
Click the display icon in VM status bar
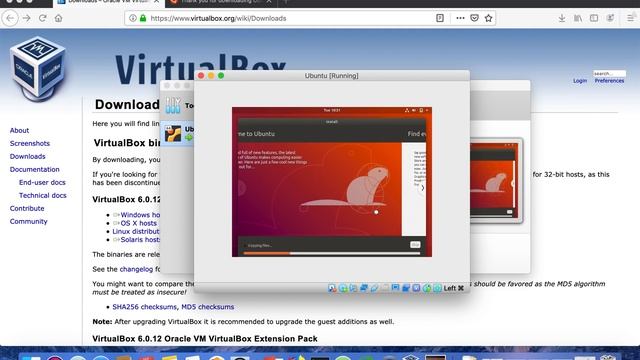395,288
